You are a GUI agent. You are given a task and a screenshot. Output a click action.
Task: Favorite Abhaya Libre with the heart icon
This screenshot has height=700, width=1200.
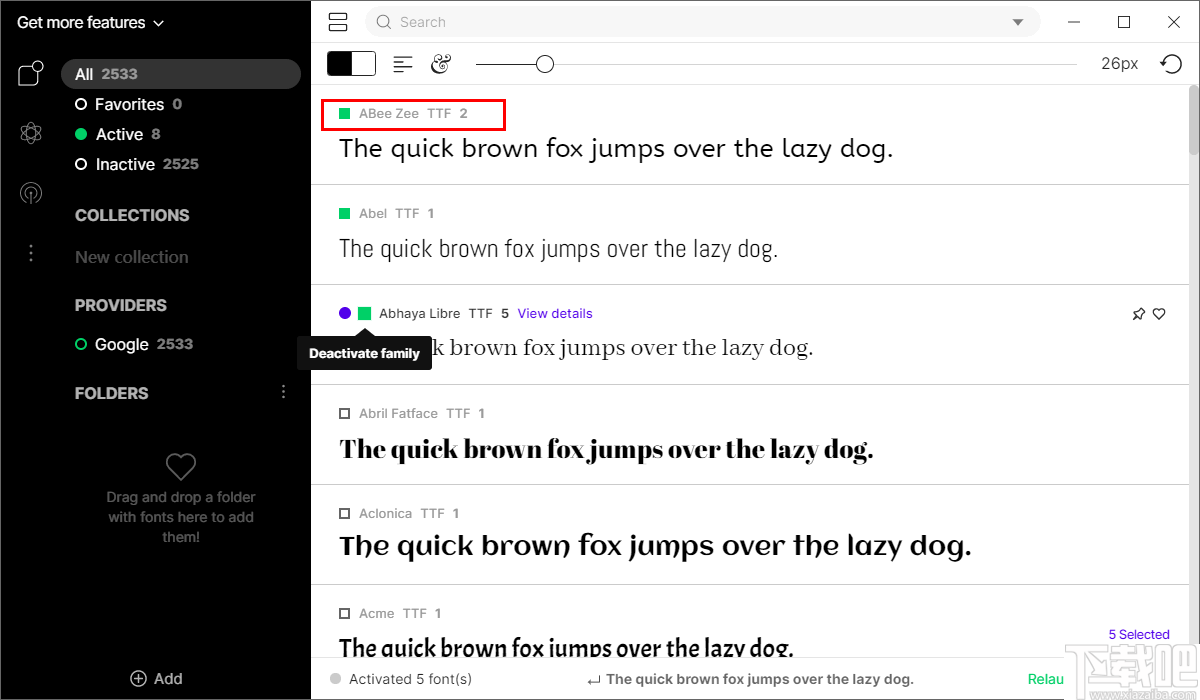click(x=1159, y=314)
